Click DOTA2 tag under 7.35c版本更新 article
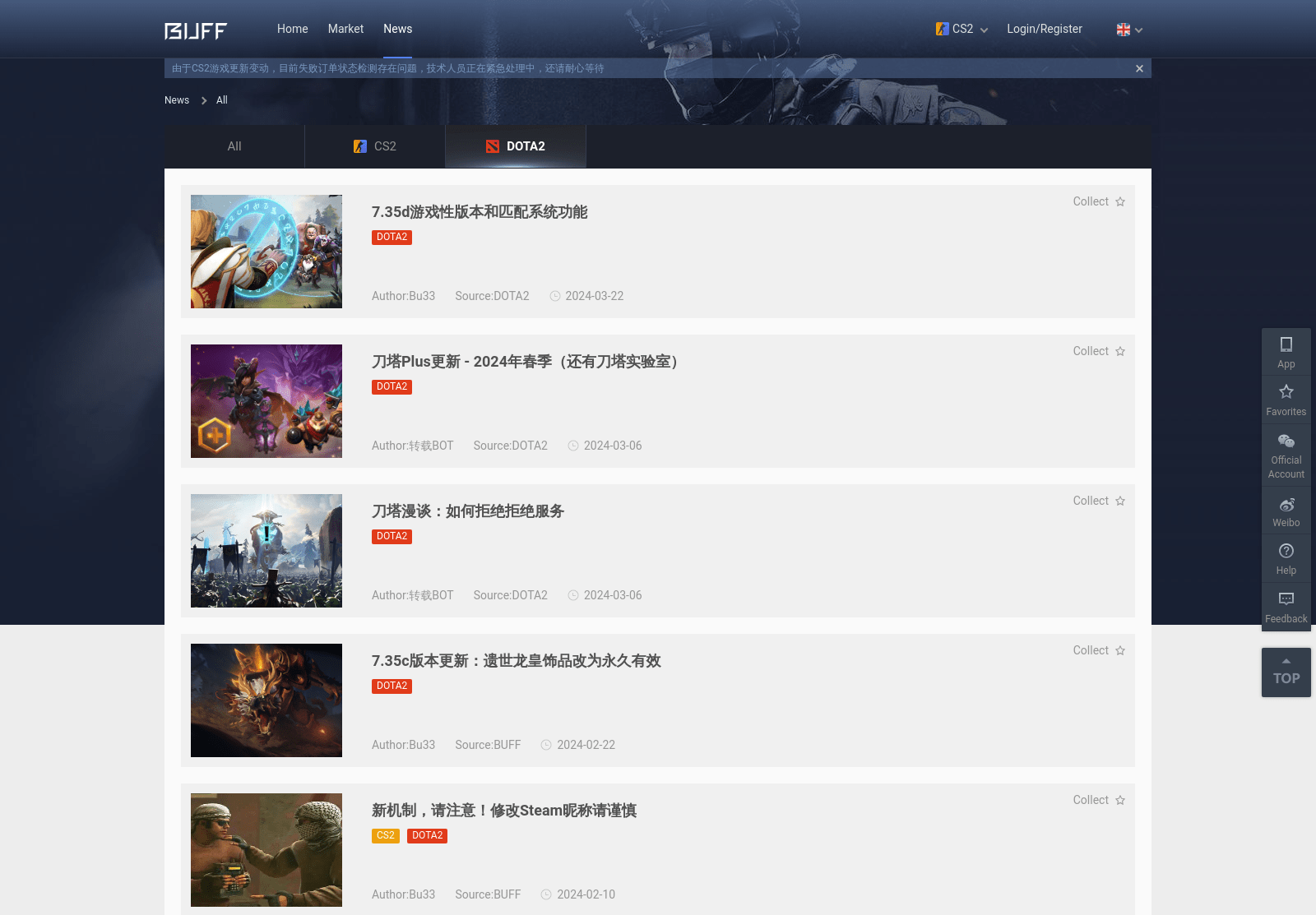 pos(392,686)
